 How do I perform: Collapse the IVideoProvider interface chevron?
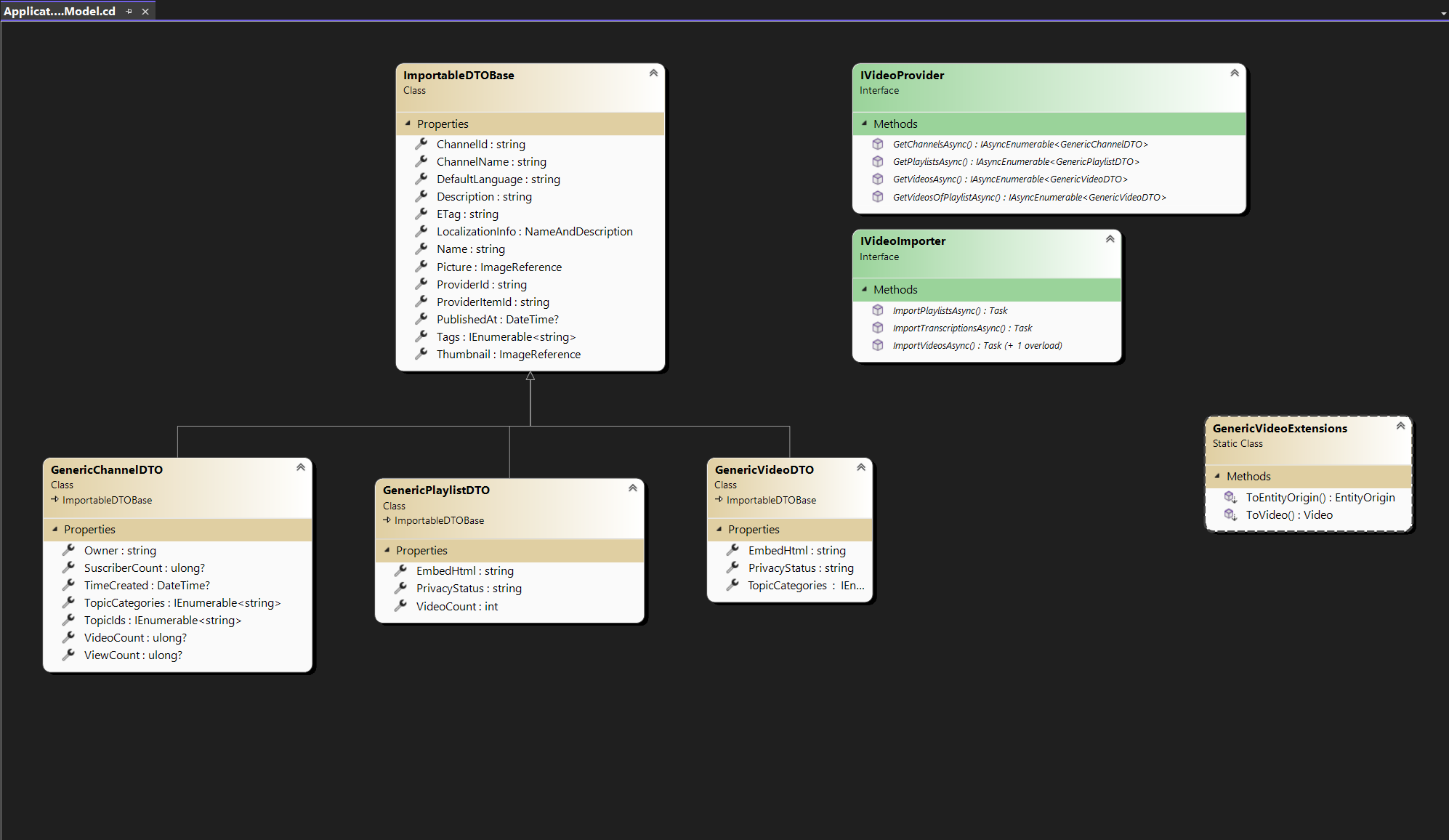(x=1234, y=73)
